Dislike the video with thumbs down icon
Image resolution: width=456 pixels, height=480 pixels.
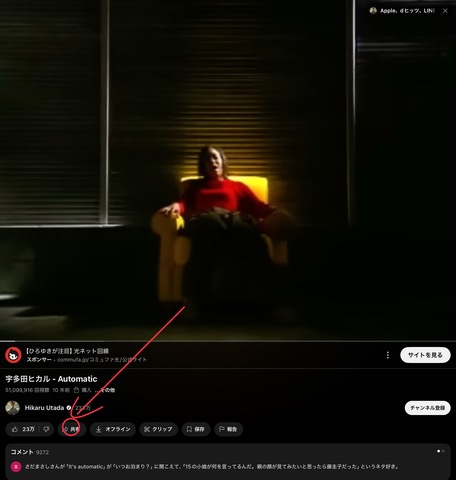[x=47, y=429]
